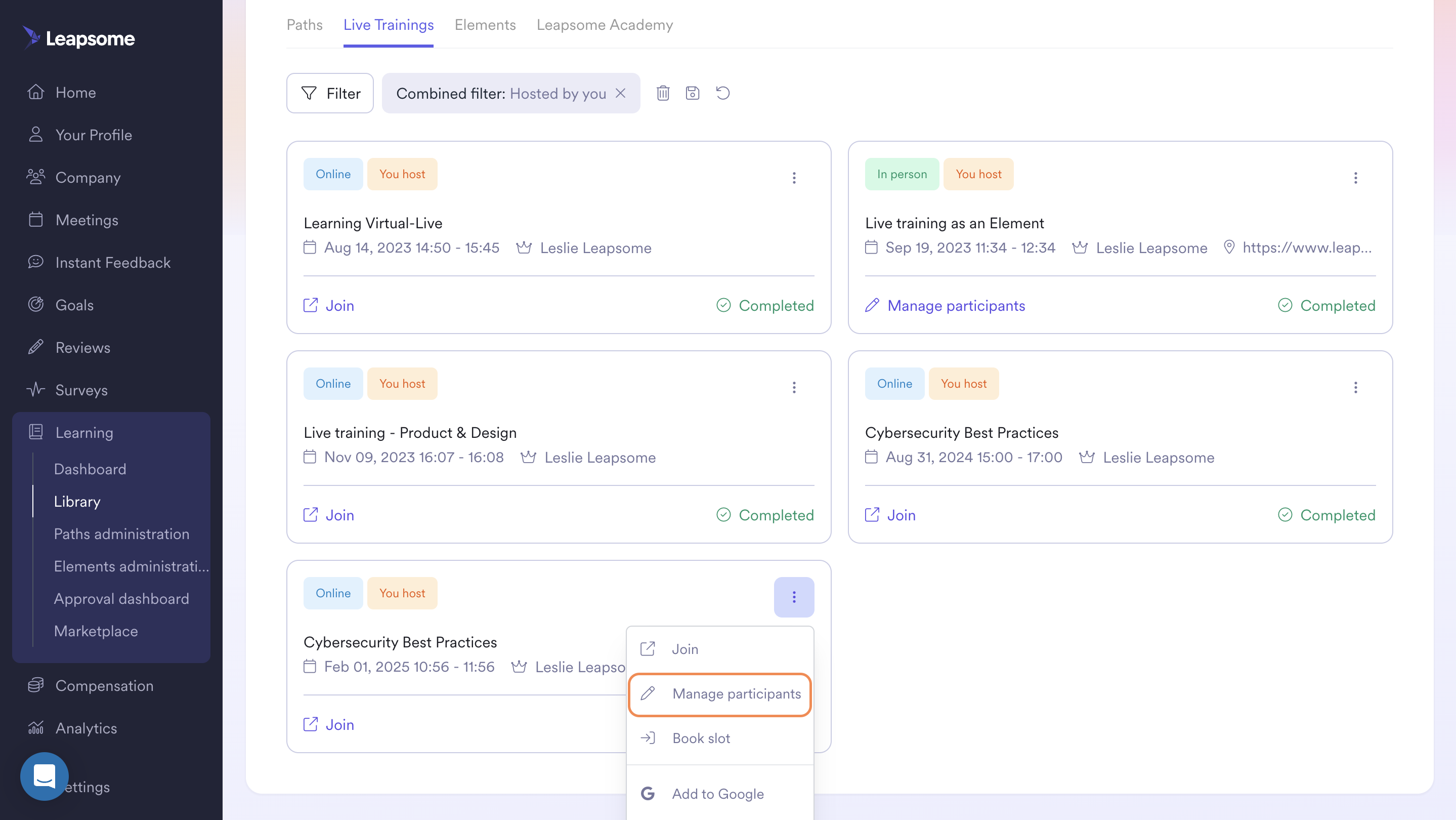The image size is (1456, 820).
Task: Open options for Aug 31 Cybersecurity card
Action: coord(1355,387)
